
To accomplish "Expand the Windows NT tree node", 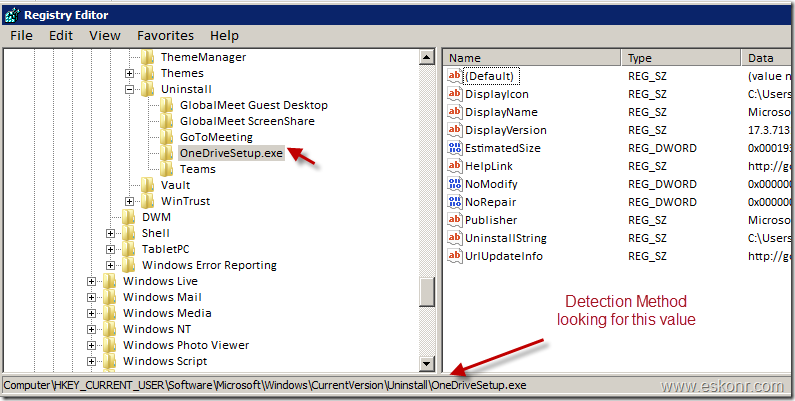I will point(91,329).
